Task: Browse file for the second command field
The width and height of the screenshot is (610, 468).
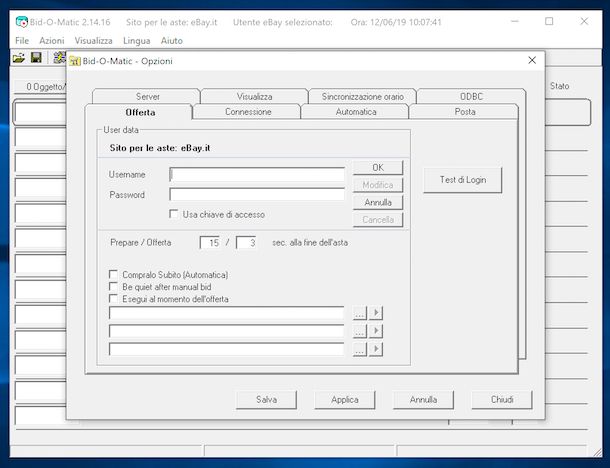Action: [x=359, y=331]
